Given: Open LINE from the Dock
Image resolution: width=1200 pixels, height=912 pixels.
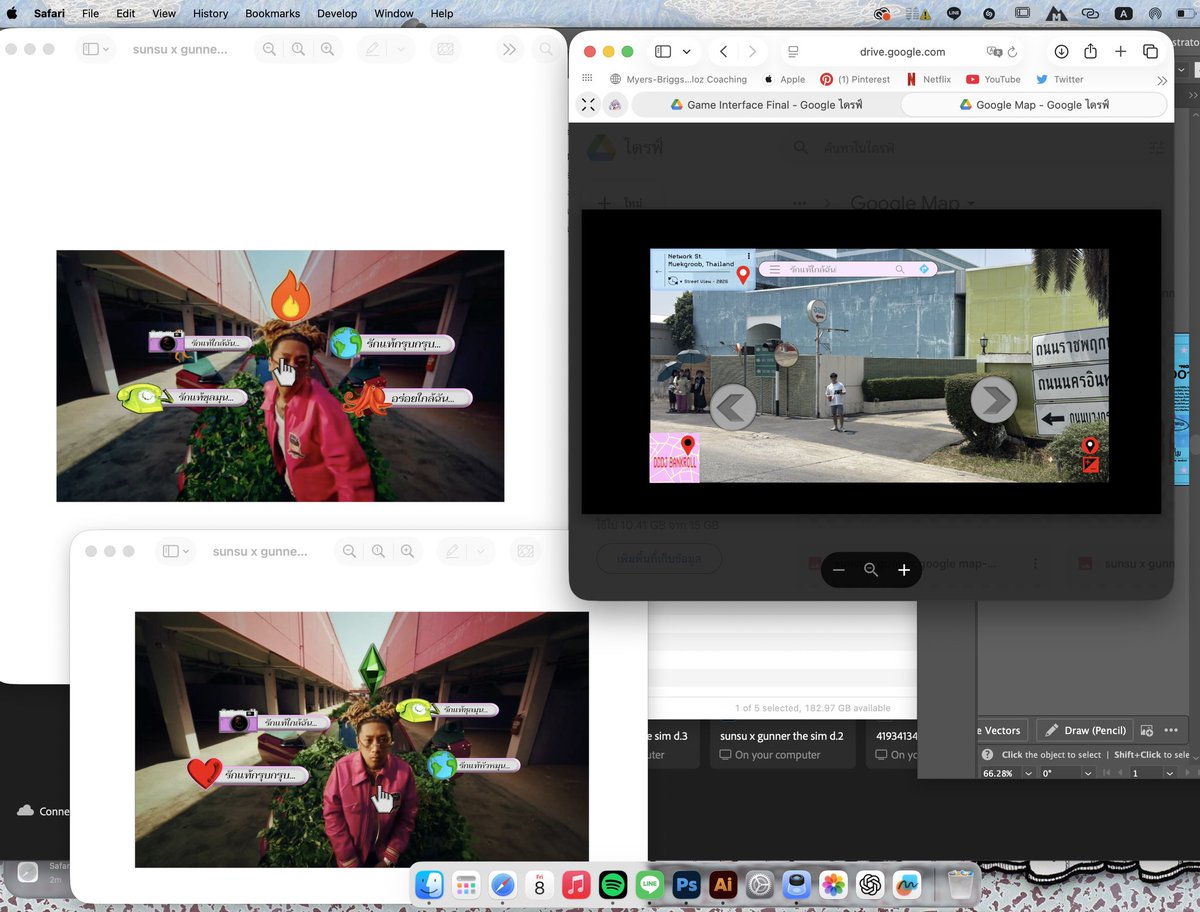Looking at the screenshot, I should (650, 884).
